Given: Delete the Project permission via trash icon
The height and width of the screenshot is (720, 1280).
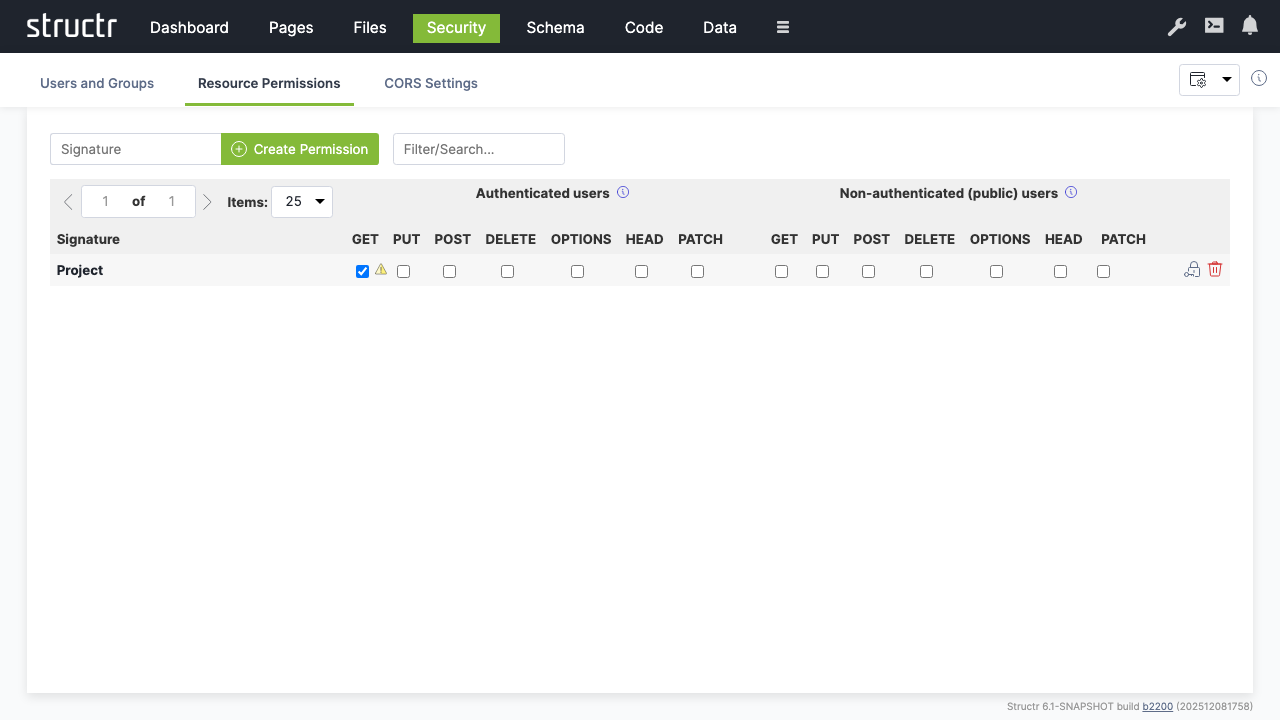Looking at the screenshot, I should (1215, 269).
